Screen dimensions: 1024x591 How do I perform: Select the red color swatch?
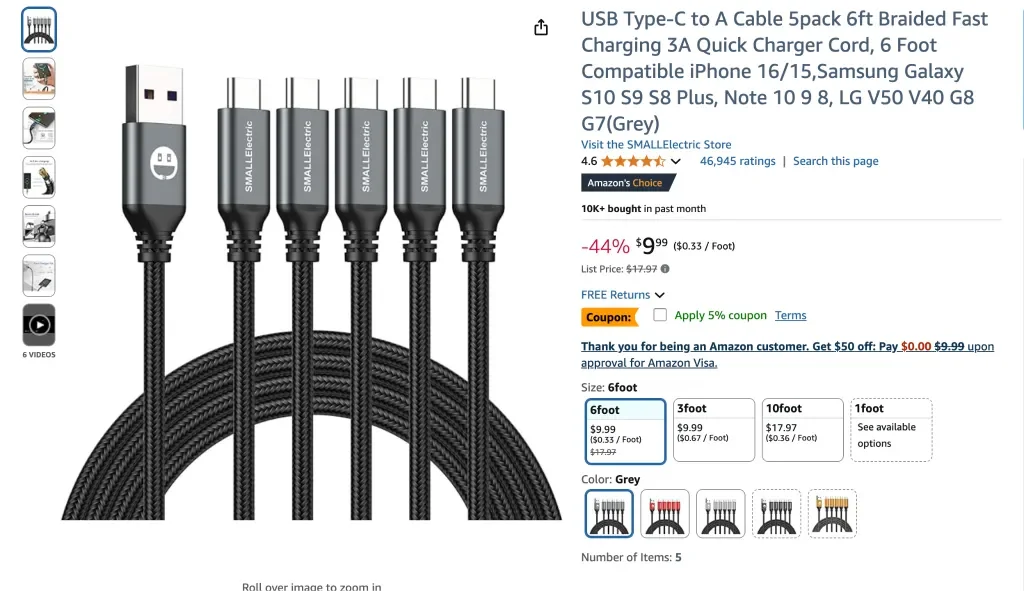664,513
